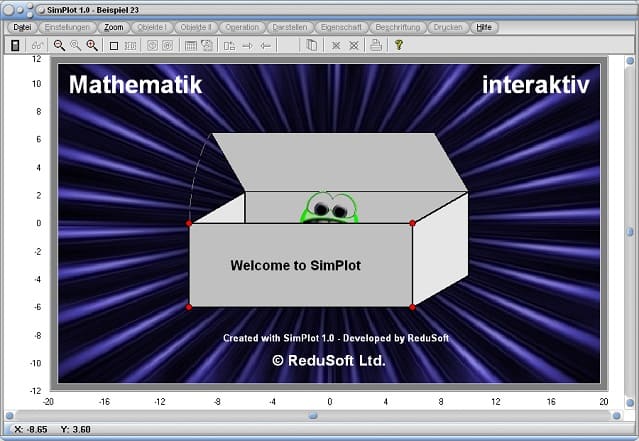This screenshot has width=639, height=441.
Task: Click the 'Mathematik' heading text
Action: (x=135, y=84)
